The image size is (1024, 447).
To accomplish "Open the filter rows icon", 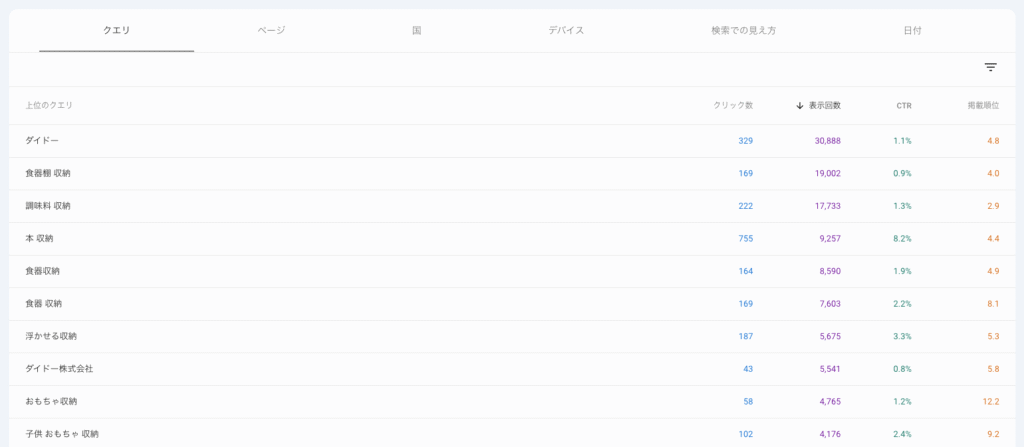I will [x=990, y=67].
